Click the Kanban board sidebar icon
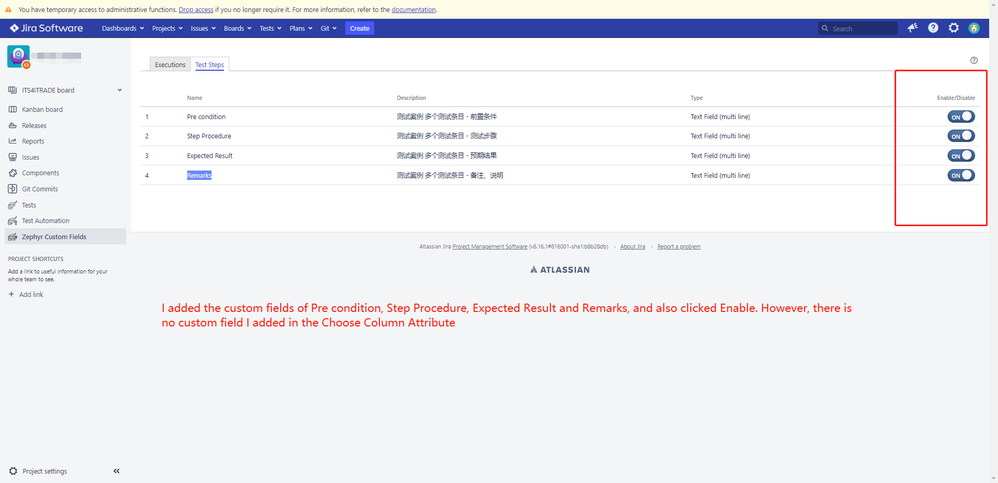 tap(12, 109)
